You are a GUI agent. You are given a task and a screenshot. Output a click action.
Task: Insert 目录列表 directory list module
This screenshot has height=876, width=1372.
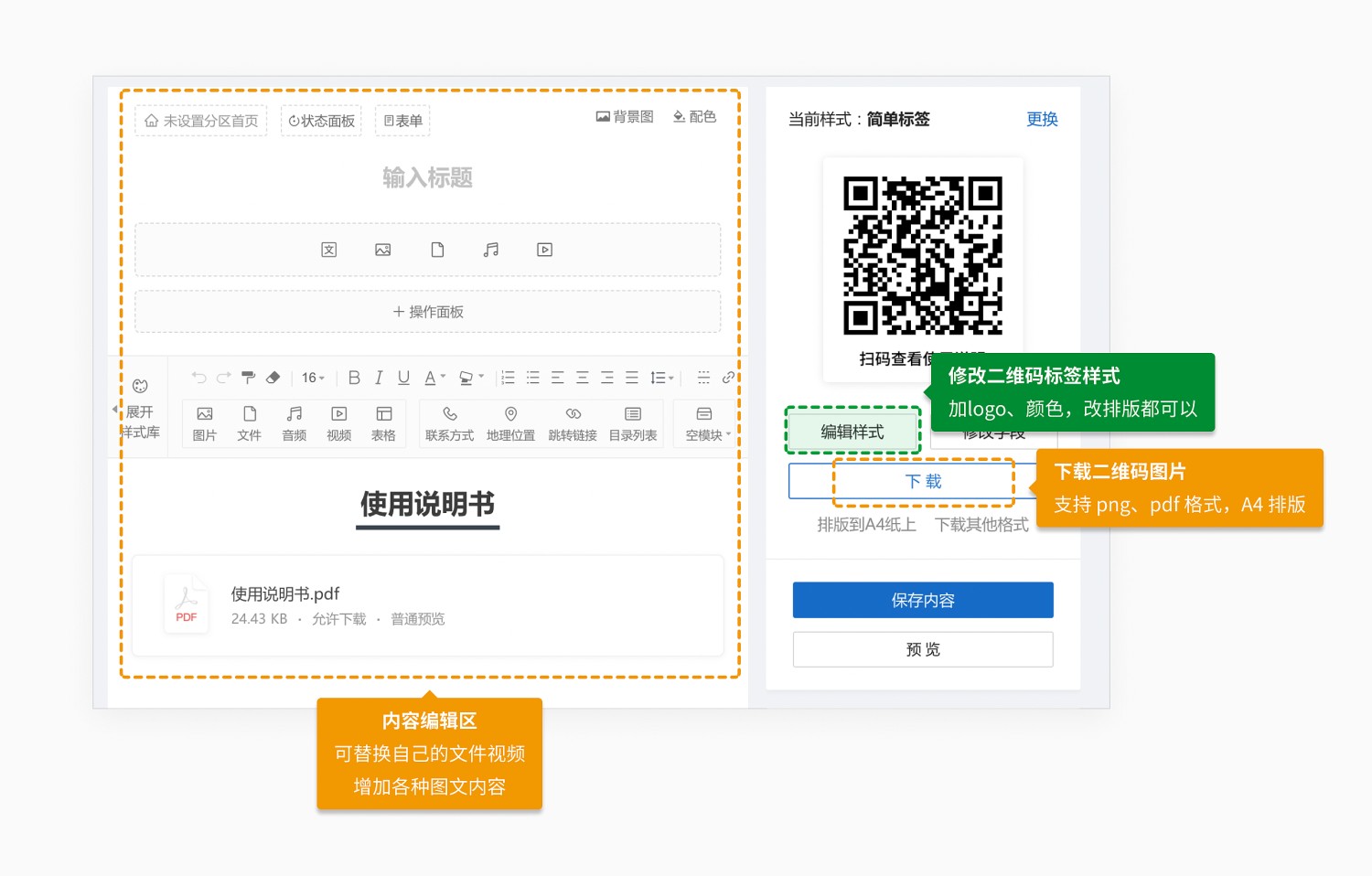[633, 423]
